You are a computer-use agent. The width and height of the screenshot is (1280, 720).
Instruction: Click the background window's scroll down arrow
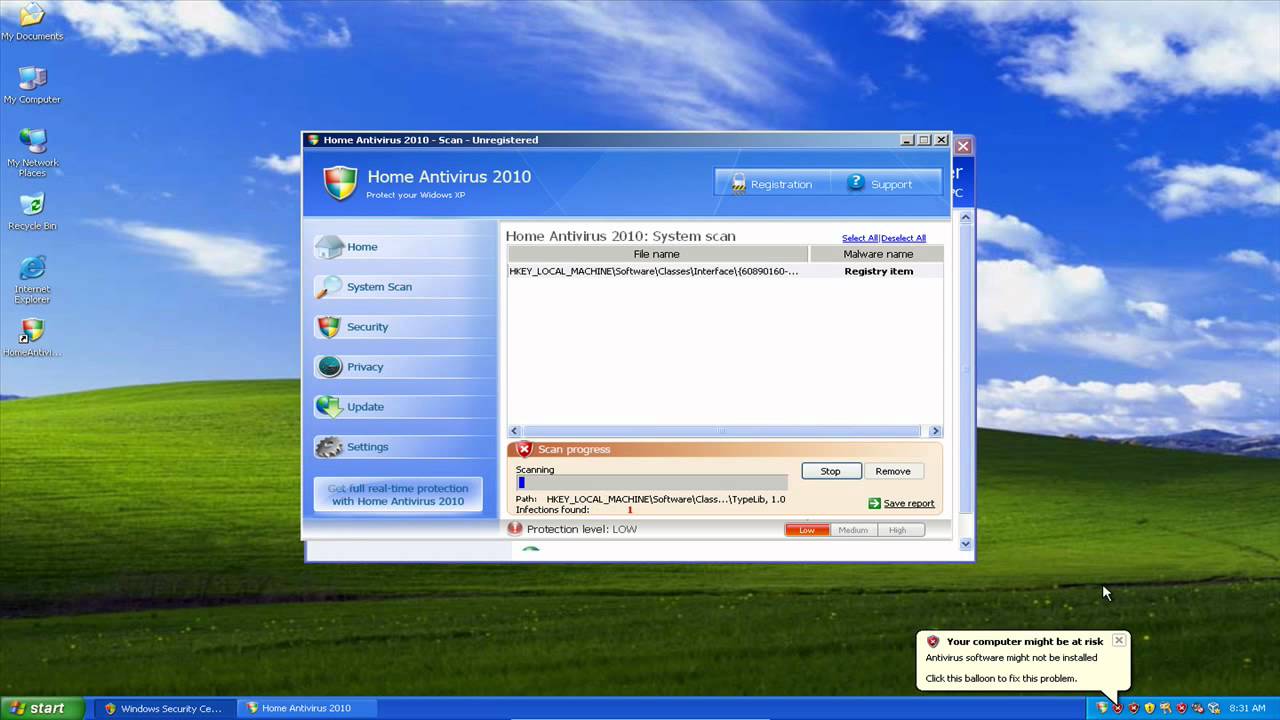pos(966,544)
